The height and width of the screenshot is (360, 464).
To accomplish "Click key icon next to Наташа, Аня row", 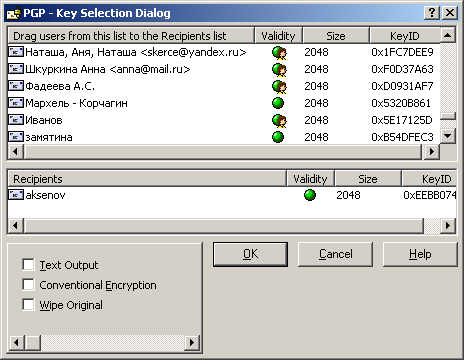I will [16, 52].
